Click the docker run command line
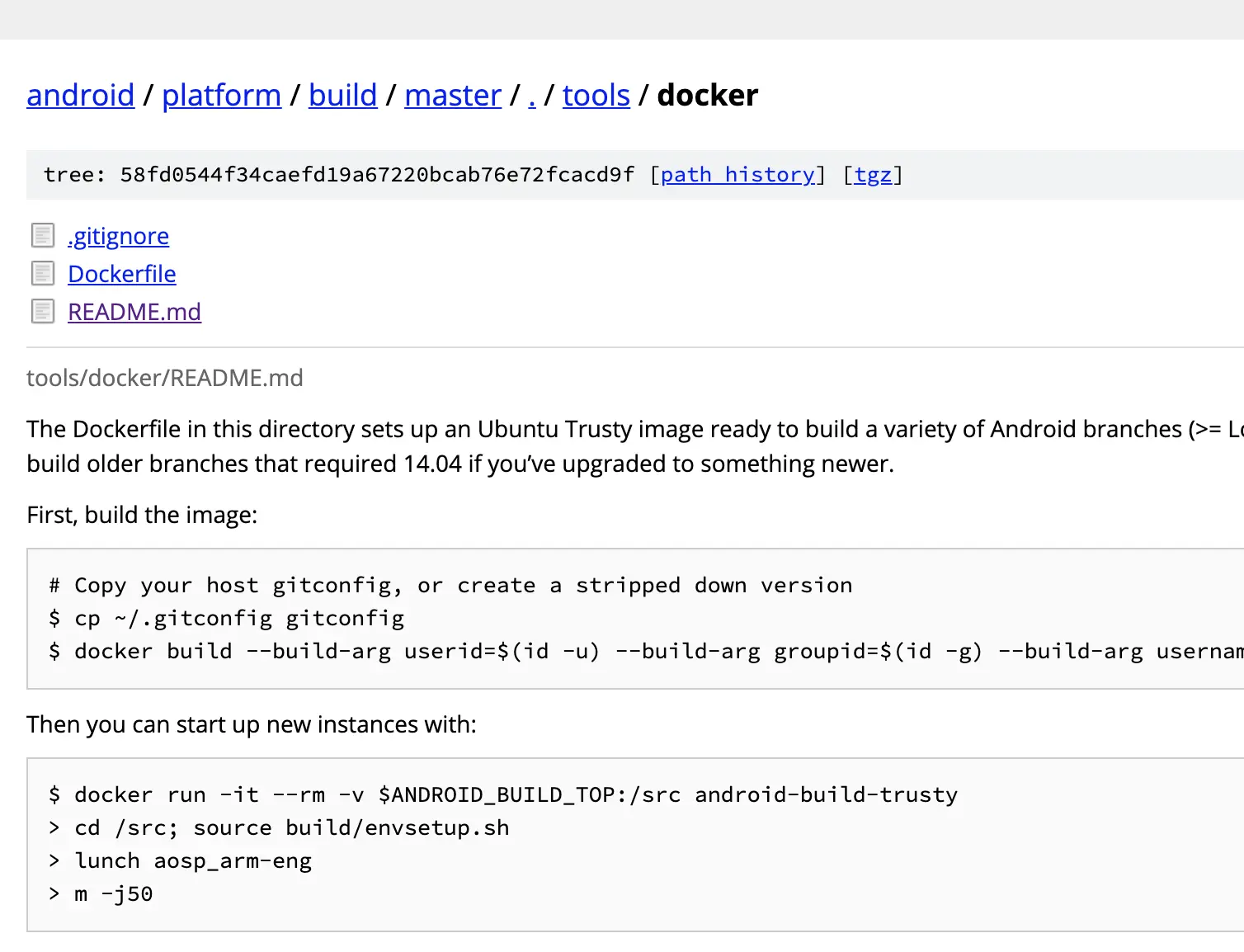Screen dimensions: 1244x952 click(x=503, y=794)
